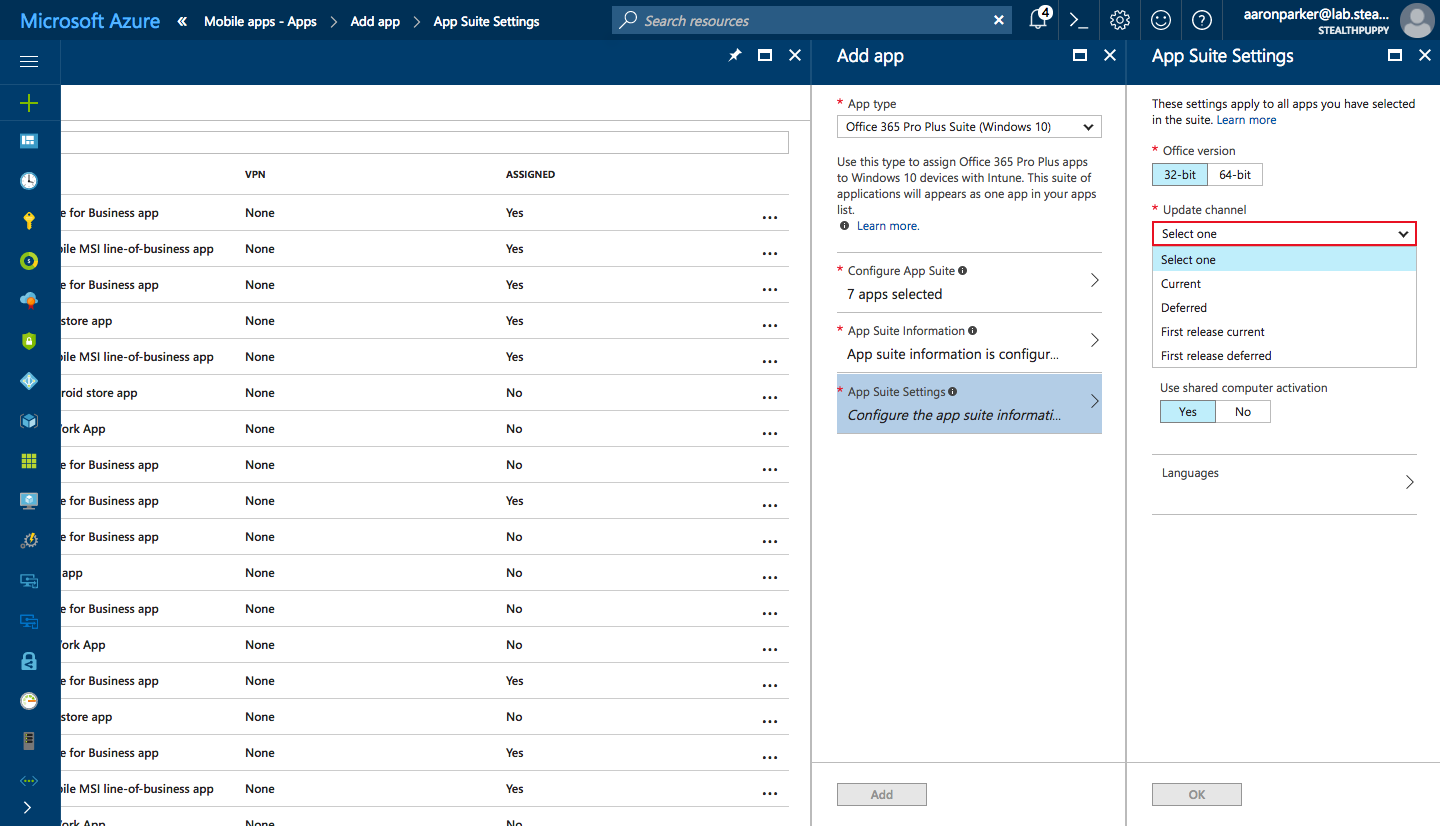This screenshot has width=1440, height=826.
Task: Click the OK button
Action: click(1197, 795)
